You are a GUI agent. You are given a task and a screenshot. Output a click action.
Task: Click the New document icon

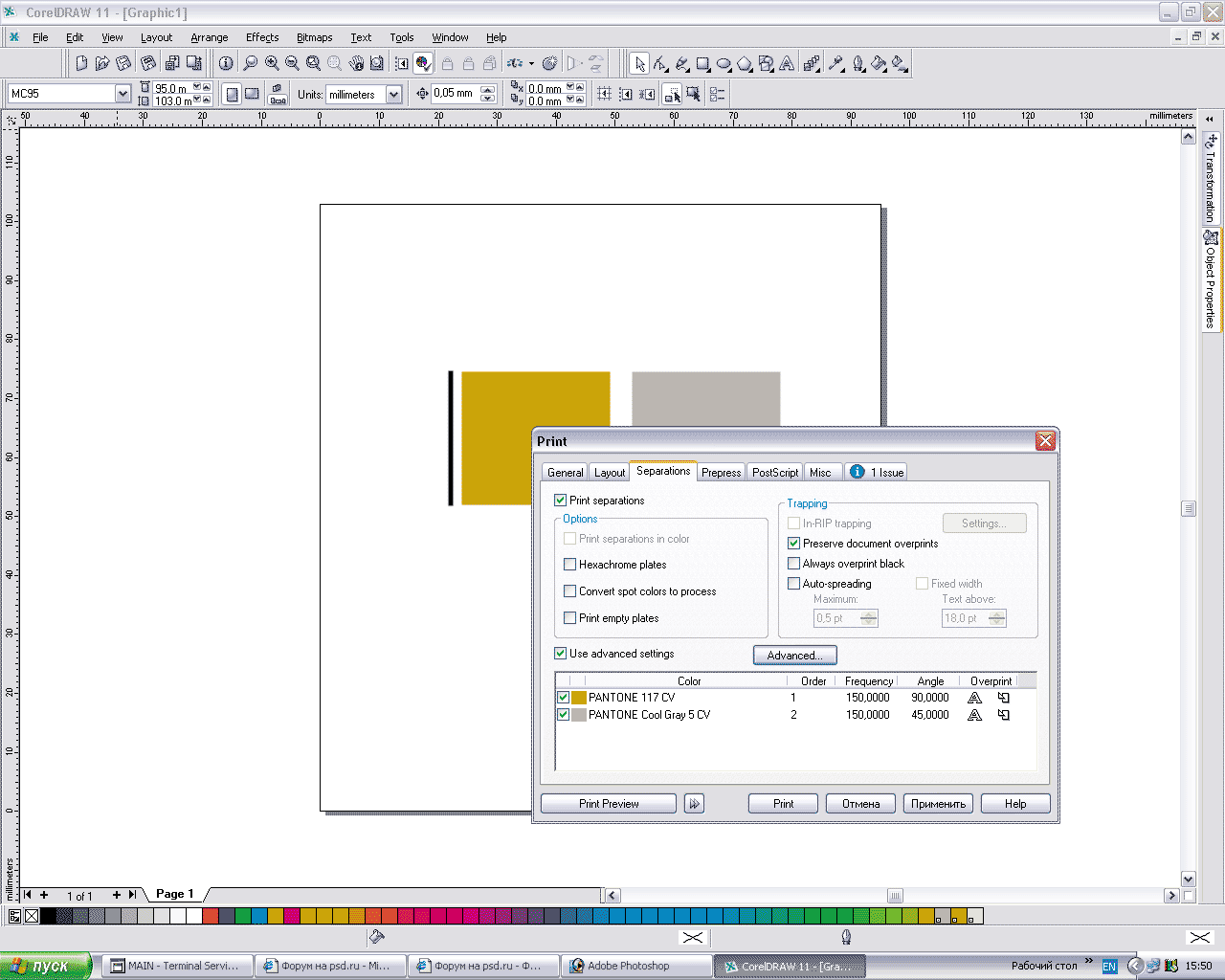(x=81, y=63)
